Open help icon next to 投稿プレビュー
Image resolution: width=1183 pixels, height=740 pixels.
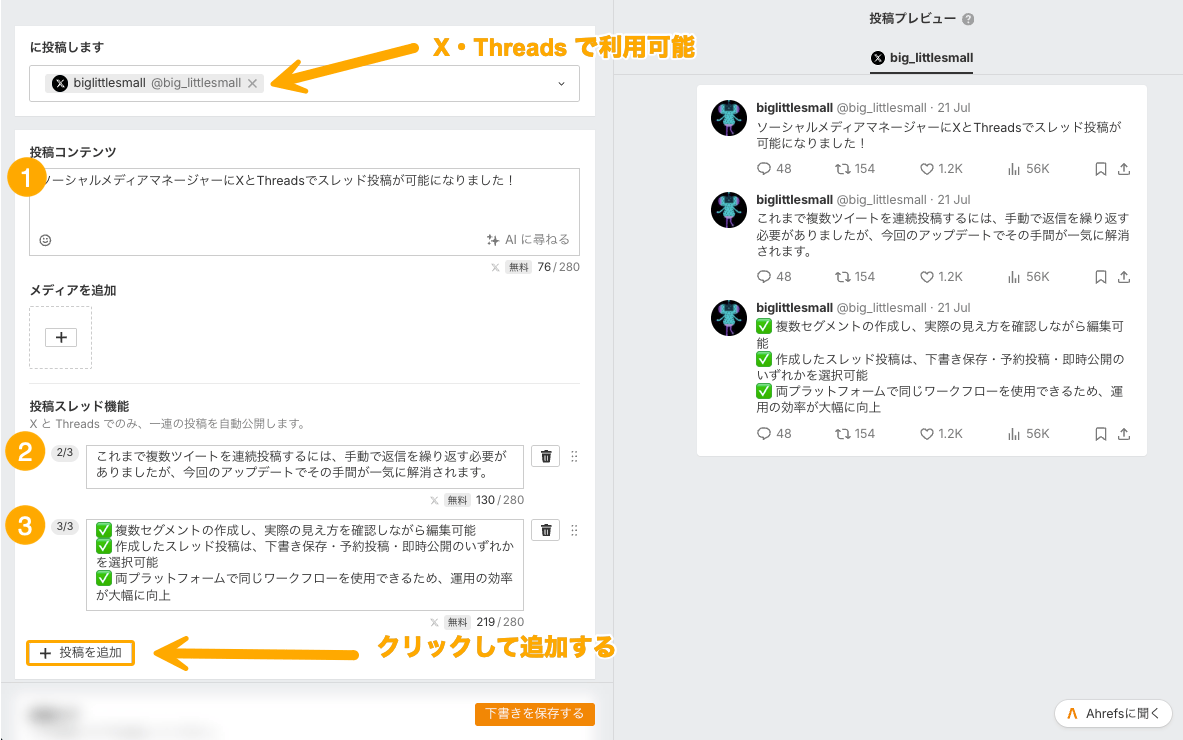click(968, 20)
